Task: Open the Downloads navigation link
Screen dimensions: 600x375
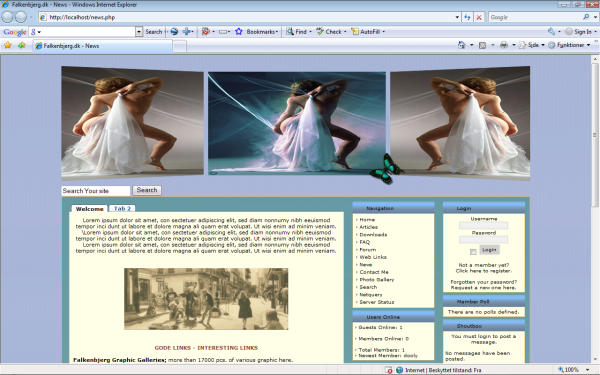Action: [x=373, y=235]
